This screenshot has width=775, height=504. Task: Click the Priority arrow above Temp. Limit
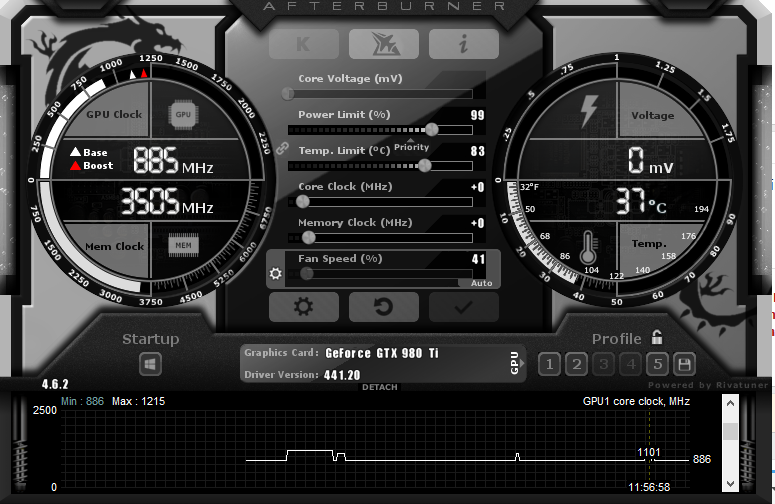(x=410, y=140)
